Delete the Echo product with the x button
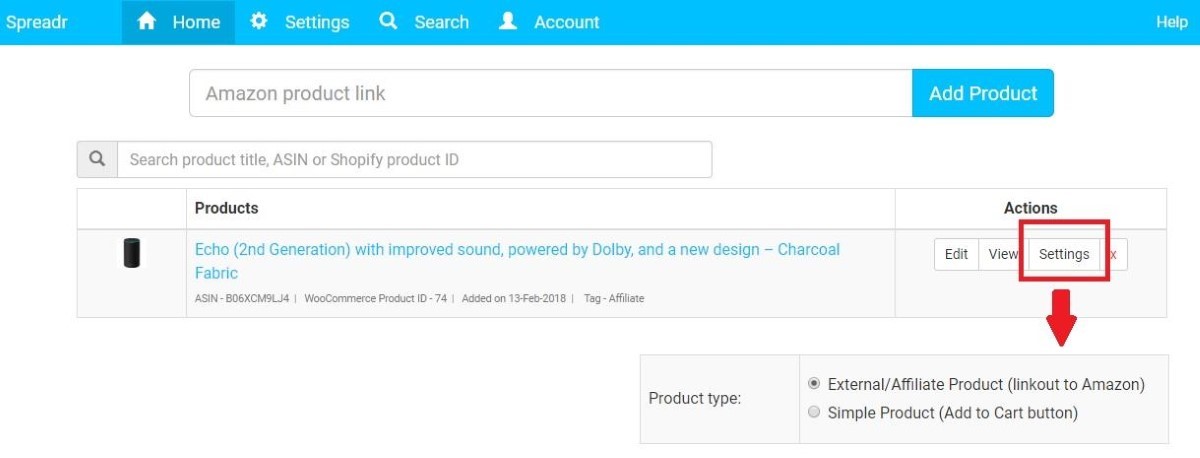The width and height of the screenshot is (1200, 458). [x=1113, y=254]
